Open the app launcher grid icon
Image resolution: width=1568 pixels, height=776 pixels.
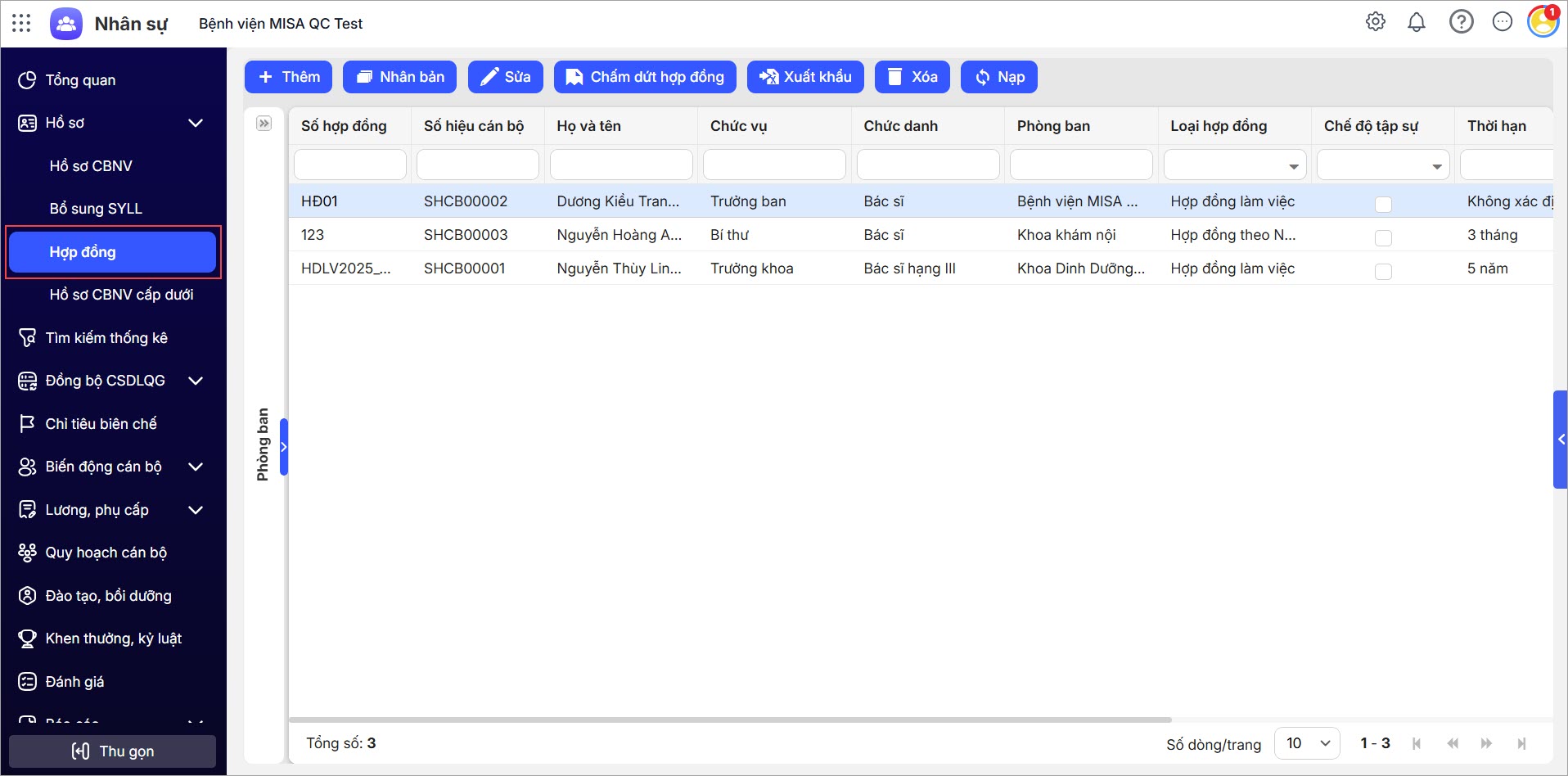21,23
